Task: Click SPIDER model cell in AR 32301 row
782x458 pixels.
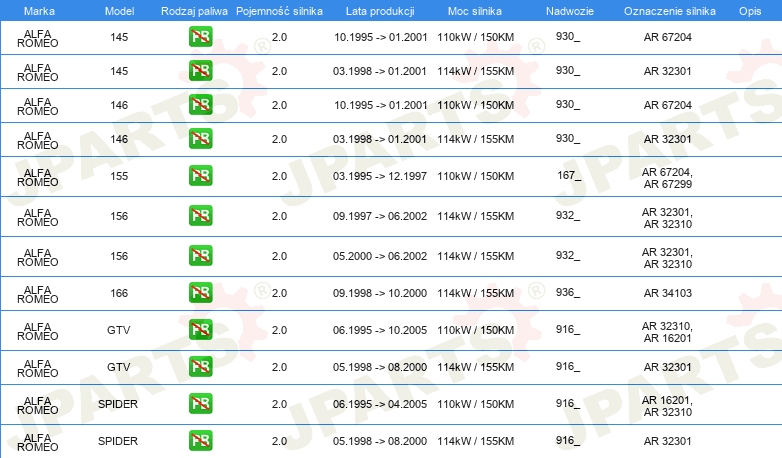Action: click(118, 441)
